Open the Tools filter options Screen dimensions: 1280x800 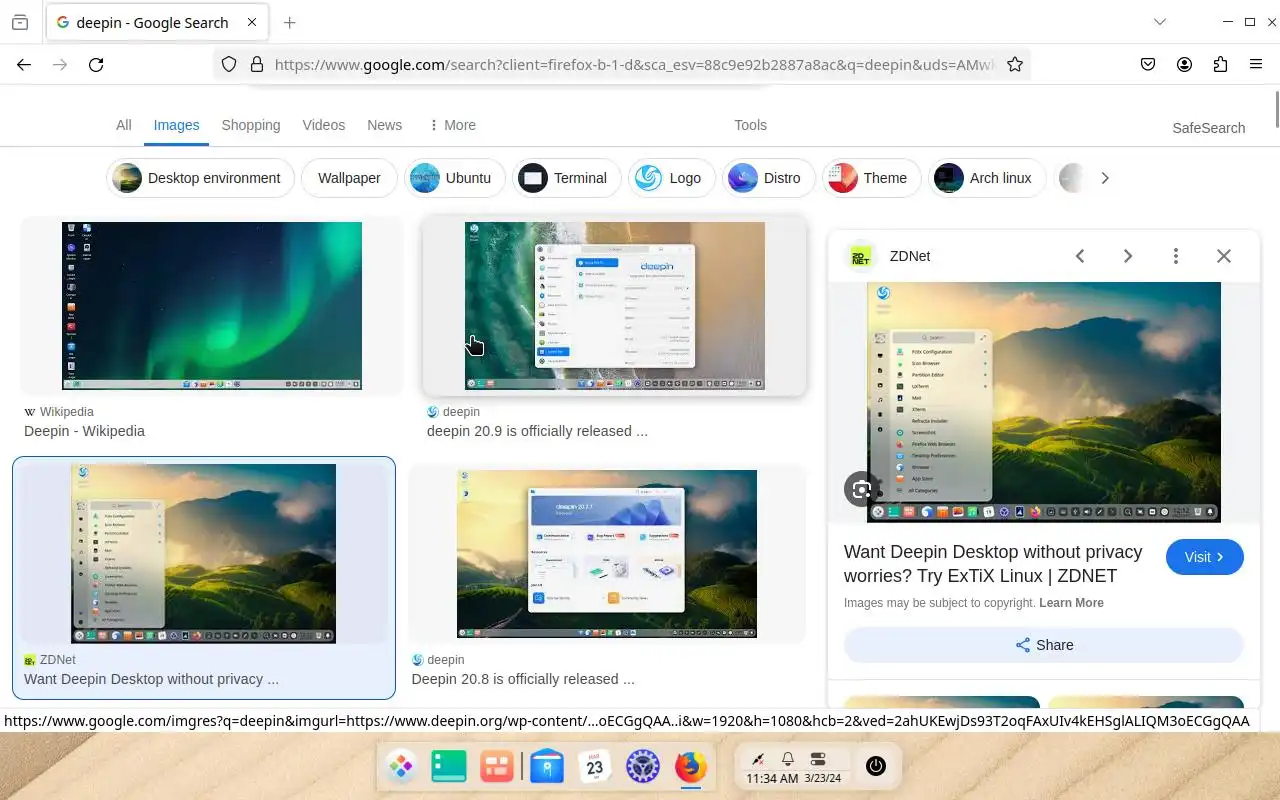(750, 125)
